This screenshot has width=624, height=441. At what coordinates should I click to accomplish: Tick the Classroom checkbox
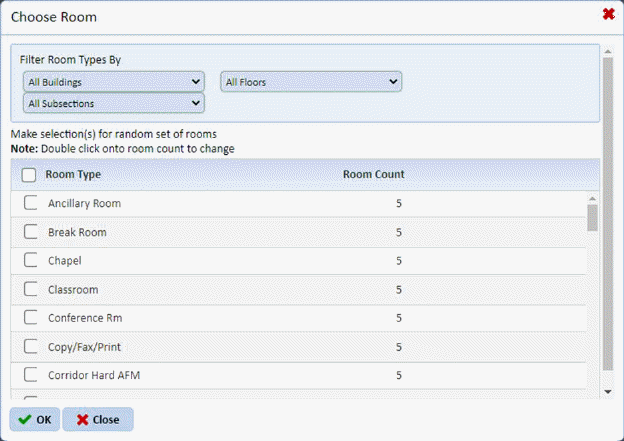(31, 290)
